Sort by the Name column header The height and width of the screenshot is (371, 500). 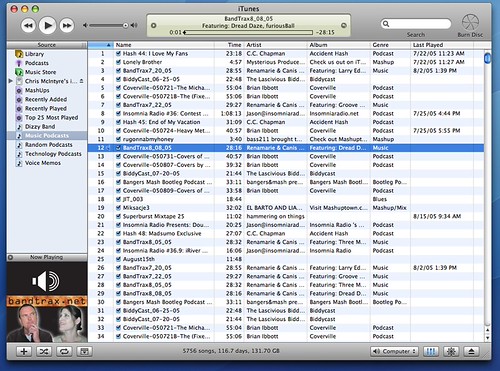(164, 45)
